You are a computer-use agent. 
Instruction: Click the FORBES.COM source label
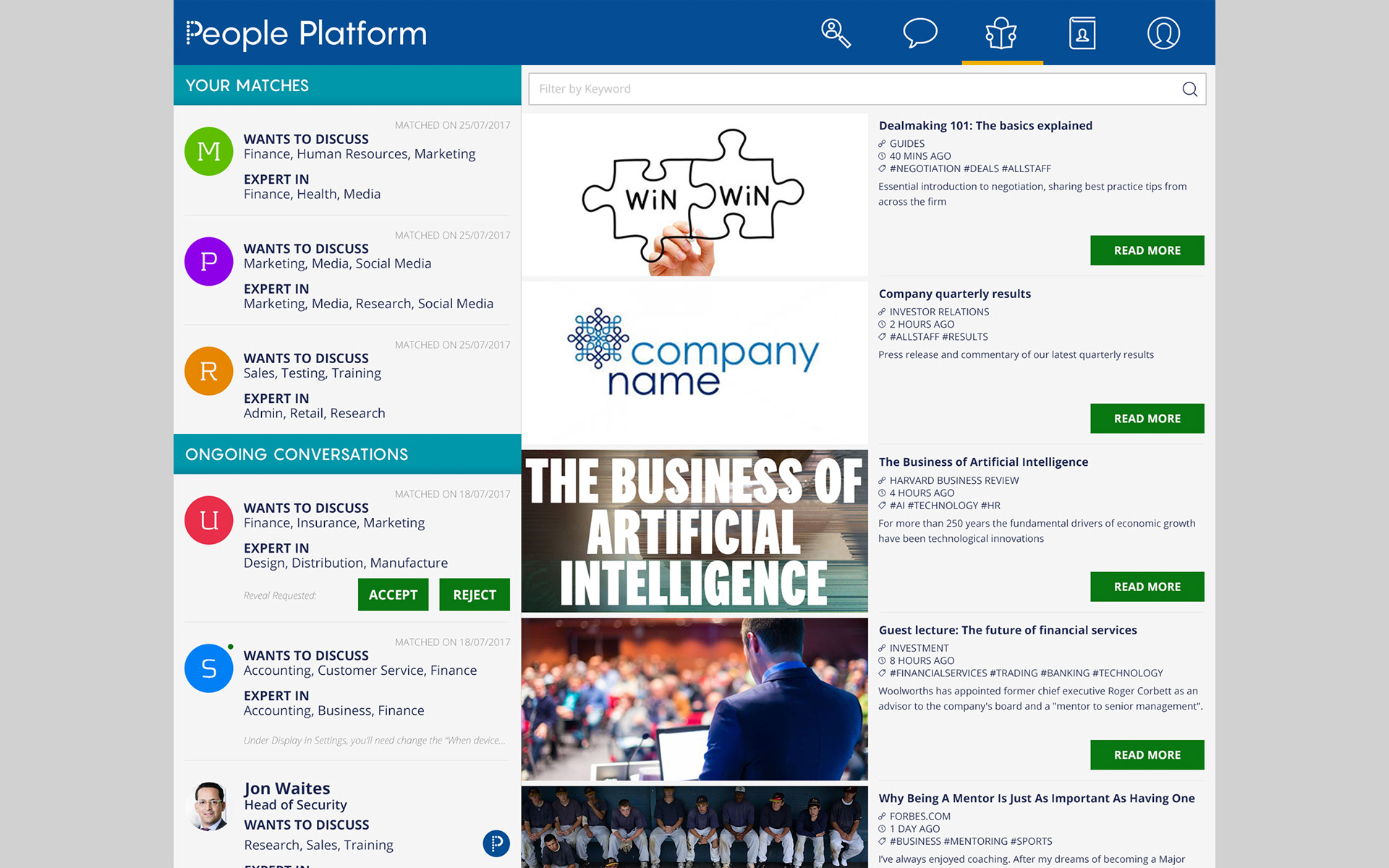tap(919, 817)
